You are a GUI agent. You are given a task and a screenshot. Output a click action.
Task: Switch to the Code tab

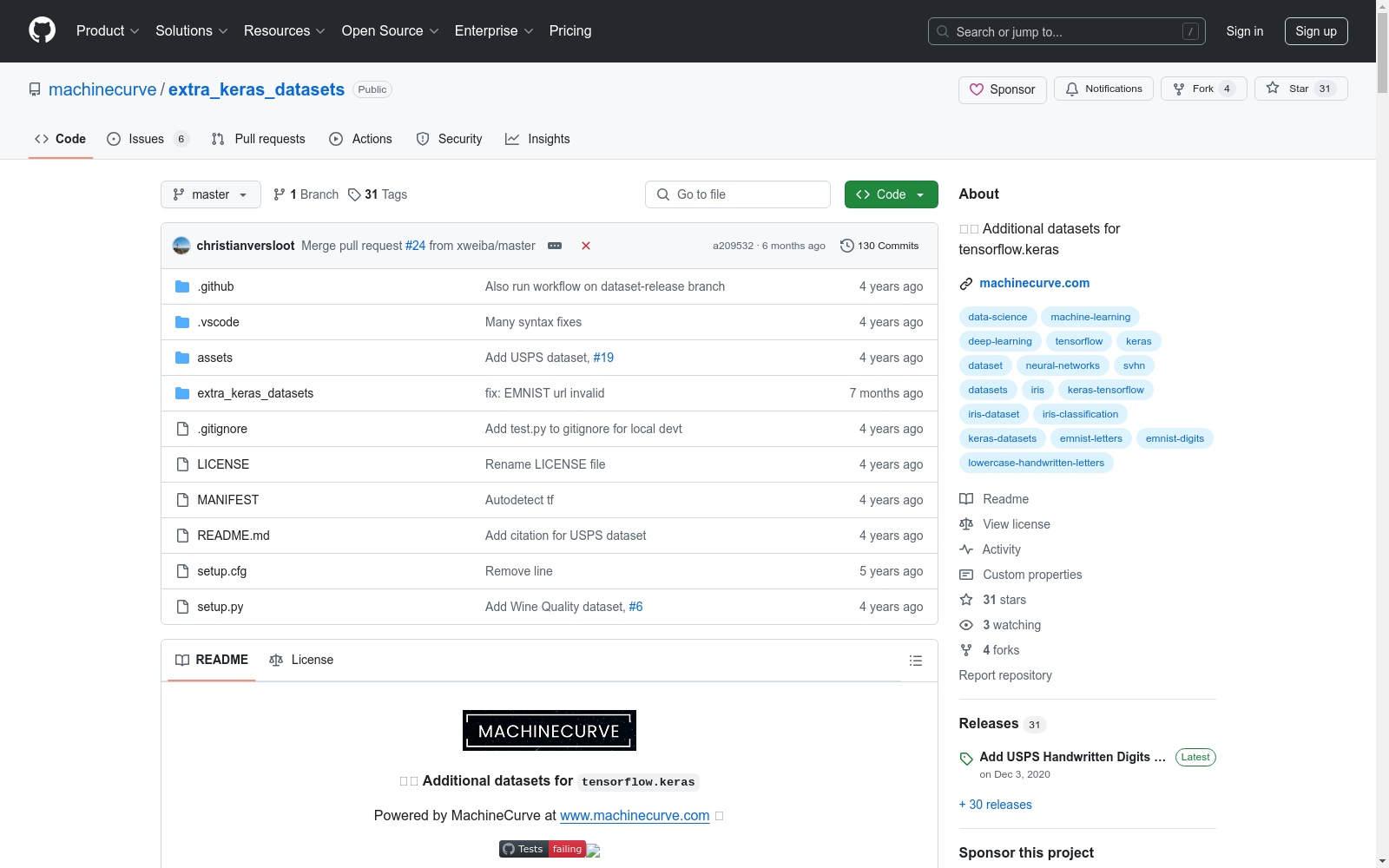[x=61, y=139]
